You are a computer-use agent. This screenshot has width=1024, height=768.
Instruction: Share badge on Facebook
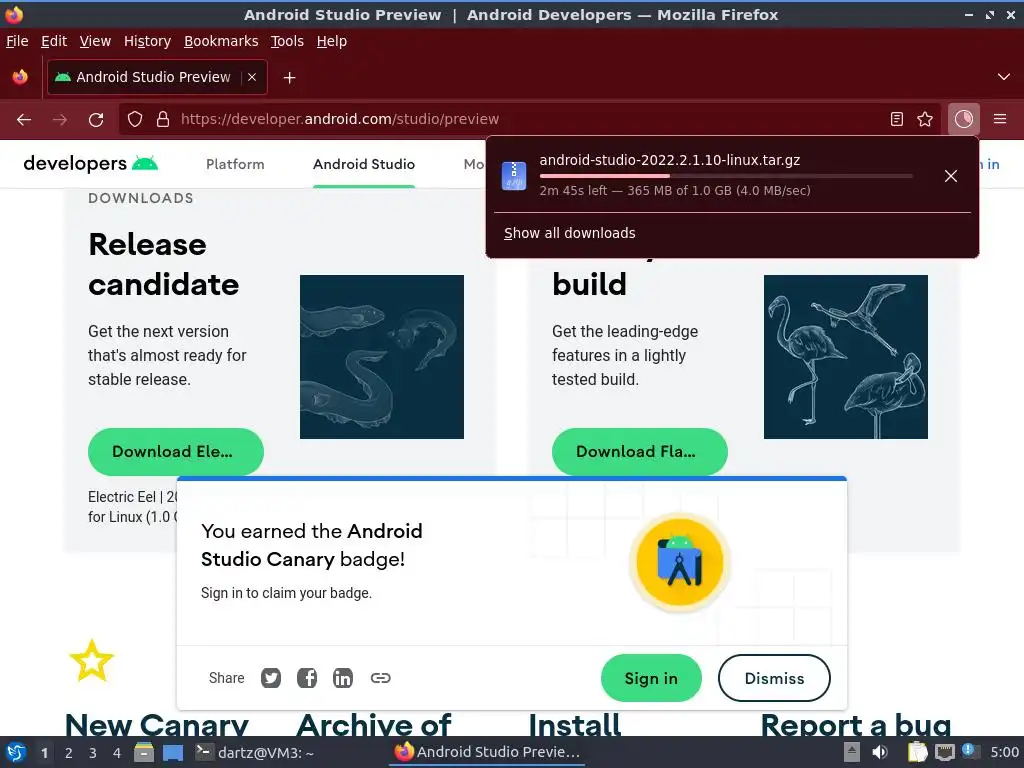(x=307, y=678)
